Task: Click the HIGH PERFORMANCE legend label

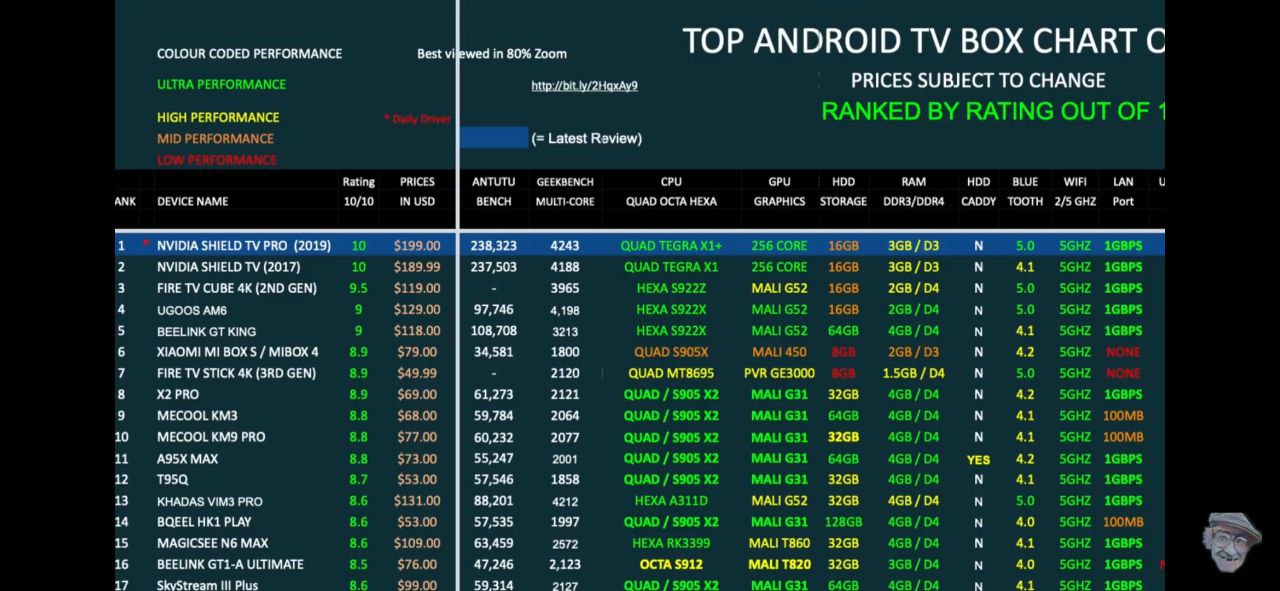Action: (x=218, y=117)
